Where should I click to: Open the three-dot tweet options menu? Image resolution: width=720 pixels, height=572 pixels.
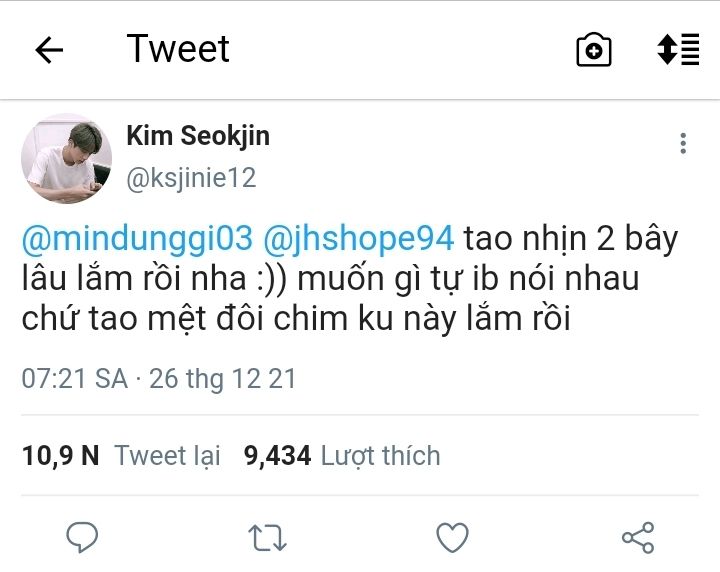[x=683, y=143]
